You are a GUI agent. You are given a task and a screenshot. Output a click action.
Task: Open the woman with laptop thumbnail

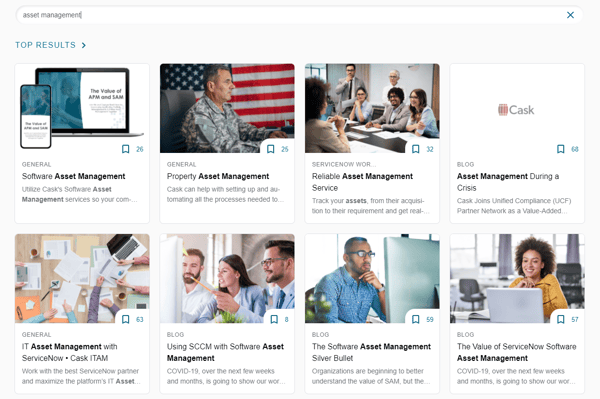(517, 278)
